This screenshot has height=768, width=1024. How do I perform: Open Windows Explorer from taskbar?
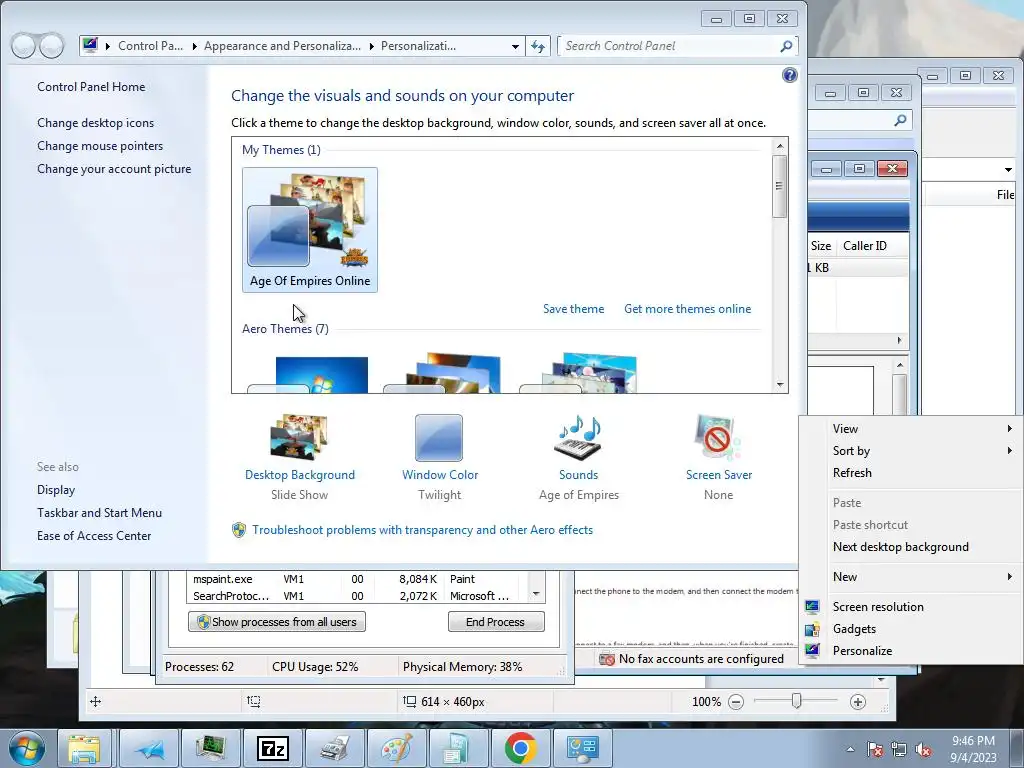(84, 748)
